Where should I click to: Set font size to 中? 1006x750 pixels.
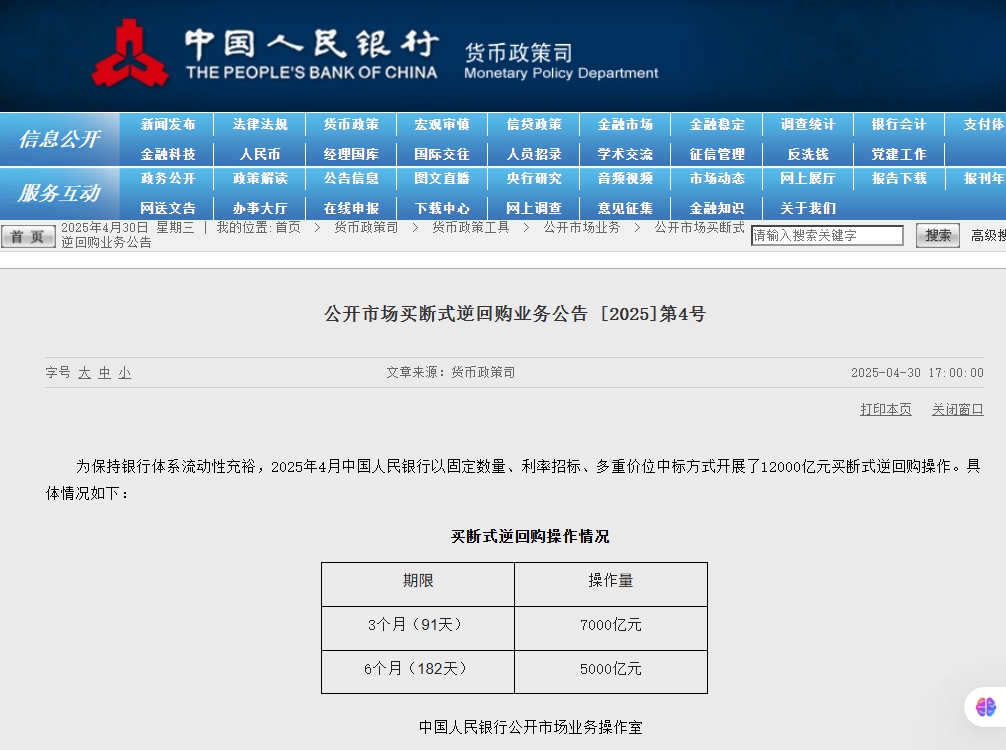(x=105, y=373)
